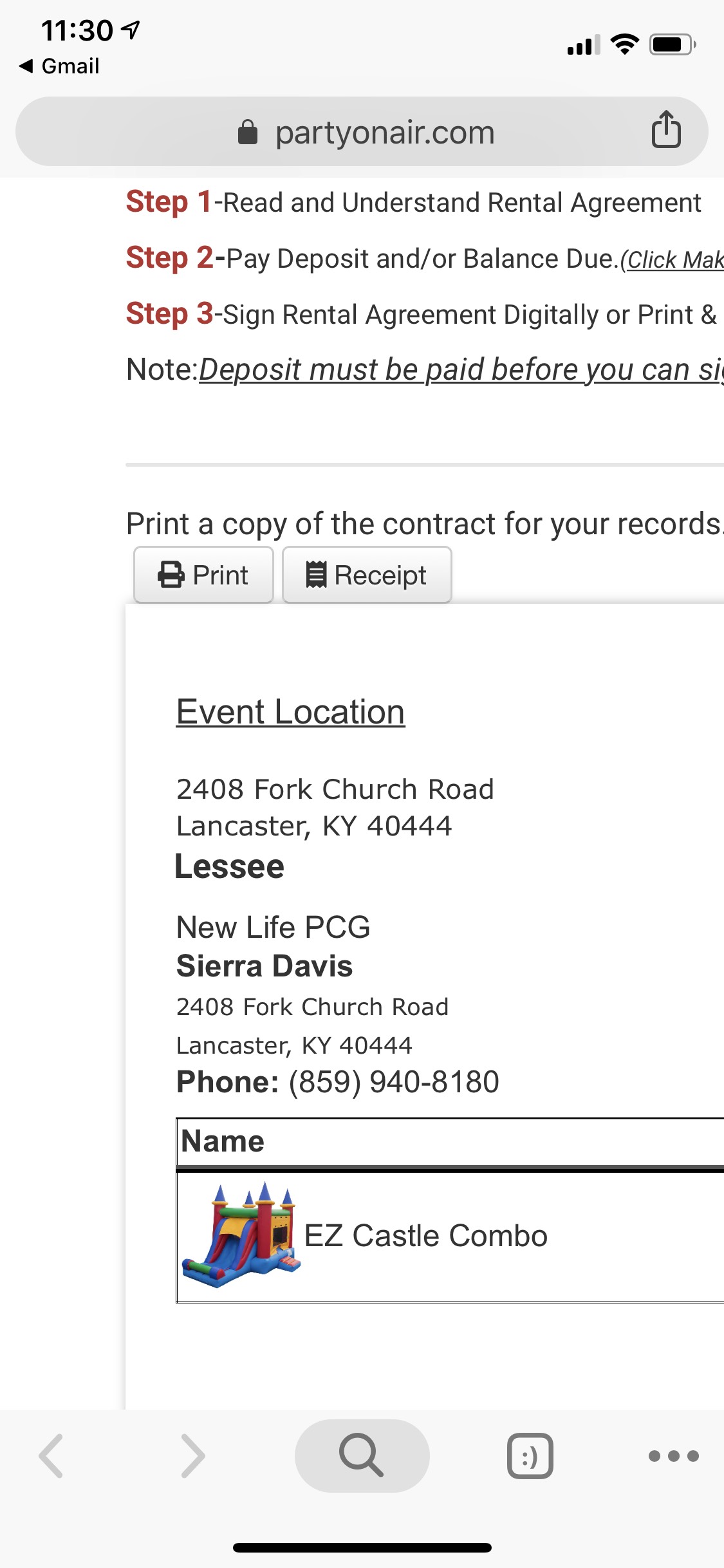724x1568 pixels.
Task: Tap the phone number (859) 940-8180
Action: (x=393, y=1081)
